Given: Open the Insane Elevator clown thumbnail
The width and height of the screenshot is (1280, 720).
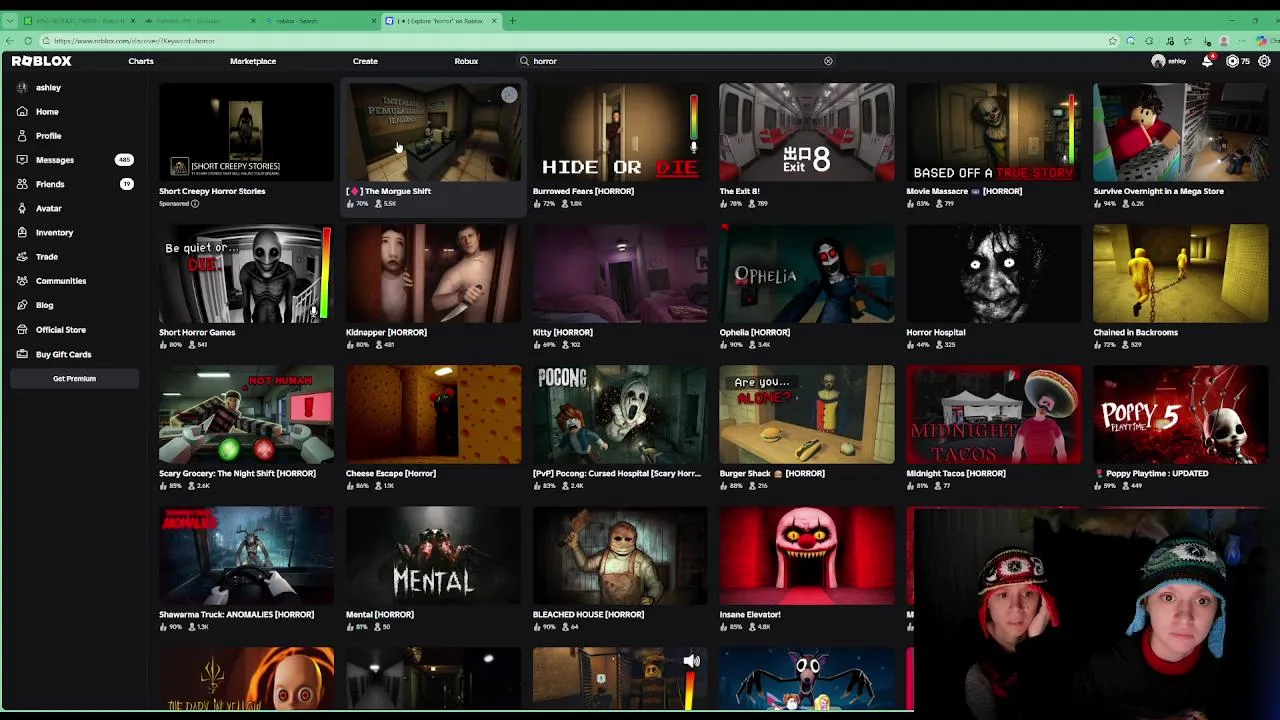Looking at the screenshot, I should (x=807, y=555).
